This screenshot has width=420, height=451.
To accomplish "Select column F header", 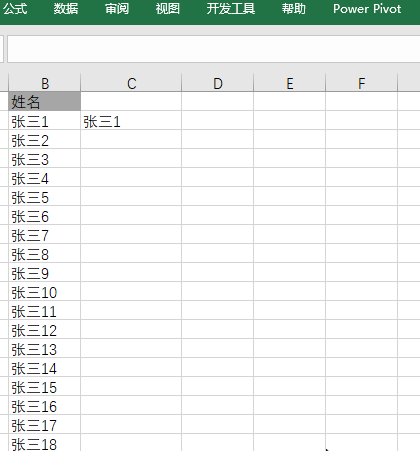I will pos(362,83).
